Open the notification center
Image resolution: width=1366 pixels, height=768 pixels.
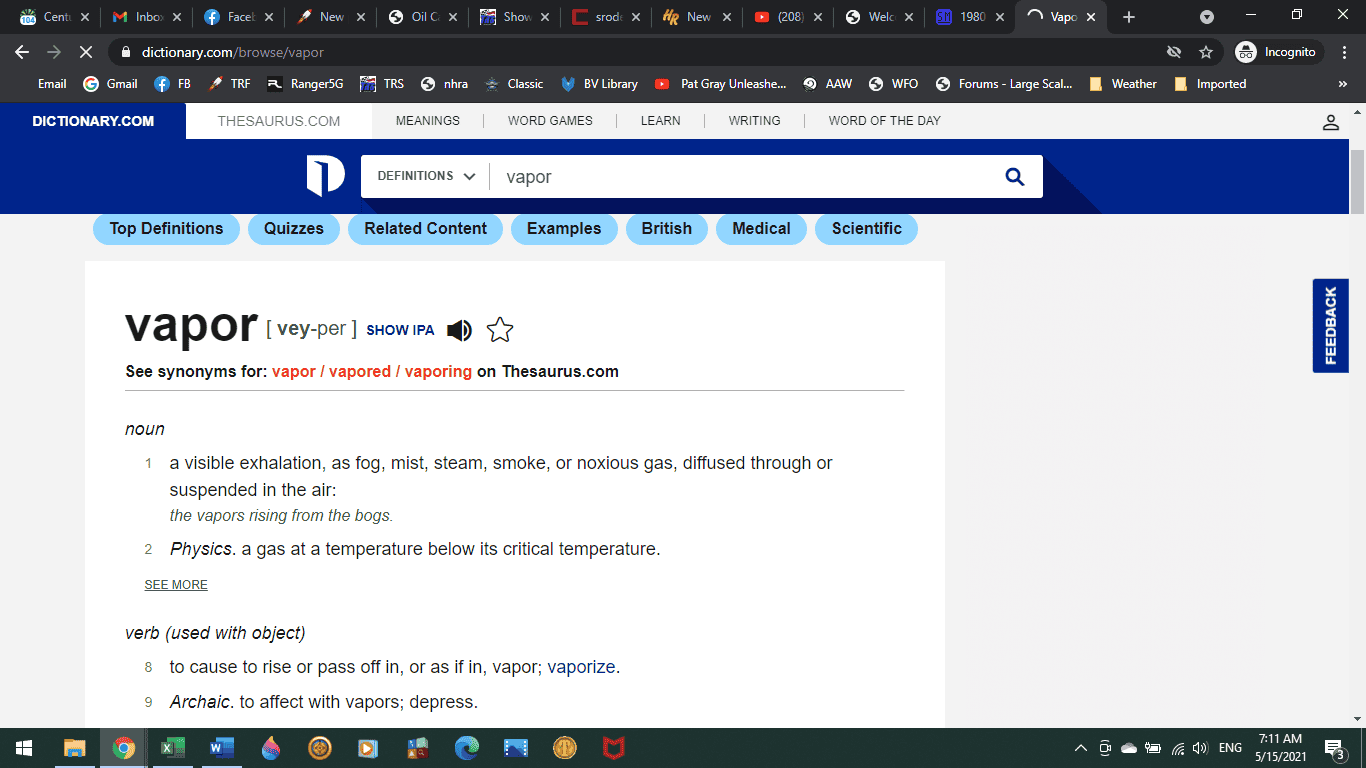[x=1334, y=748]
